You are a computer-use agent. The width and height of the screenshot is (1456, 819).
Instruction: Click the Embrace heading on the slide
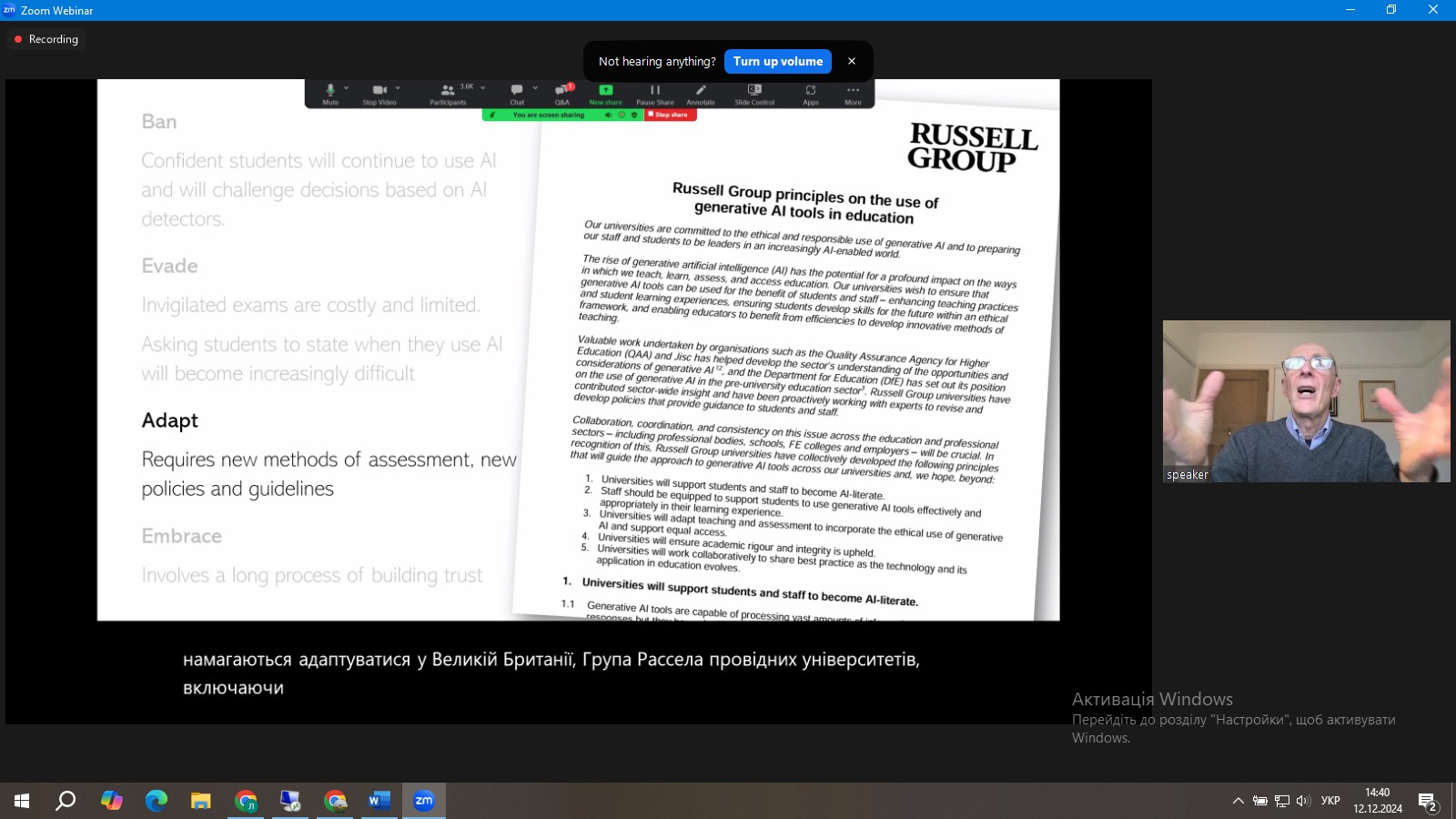pyautogui.click(x=182, y=536)
